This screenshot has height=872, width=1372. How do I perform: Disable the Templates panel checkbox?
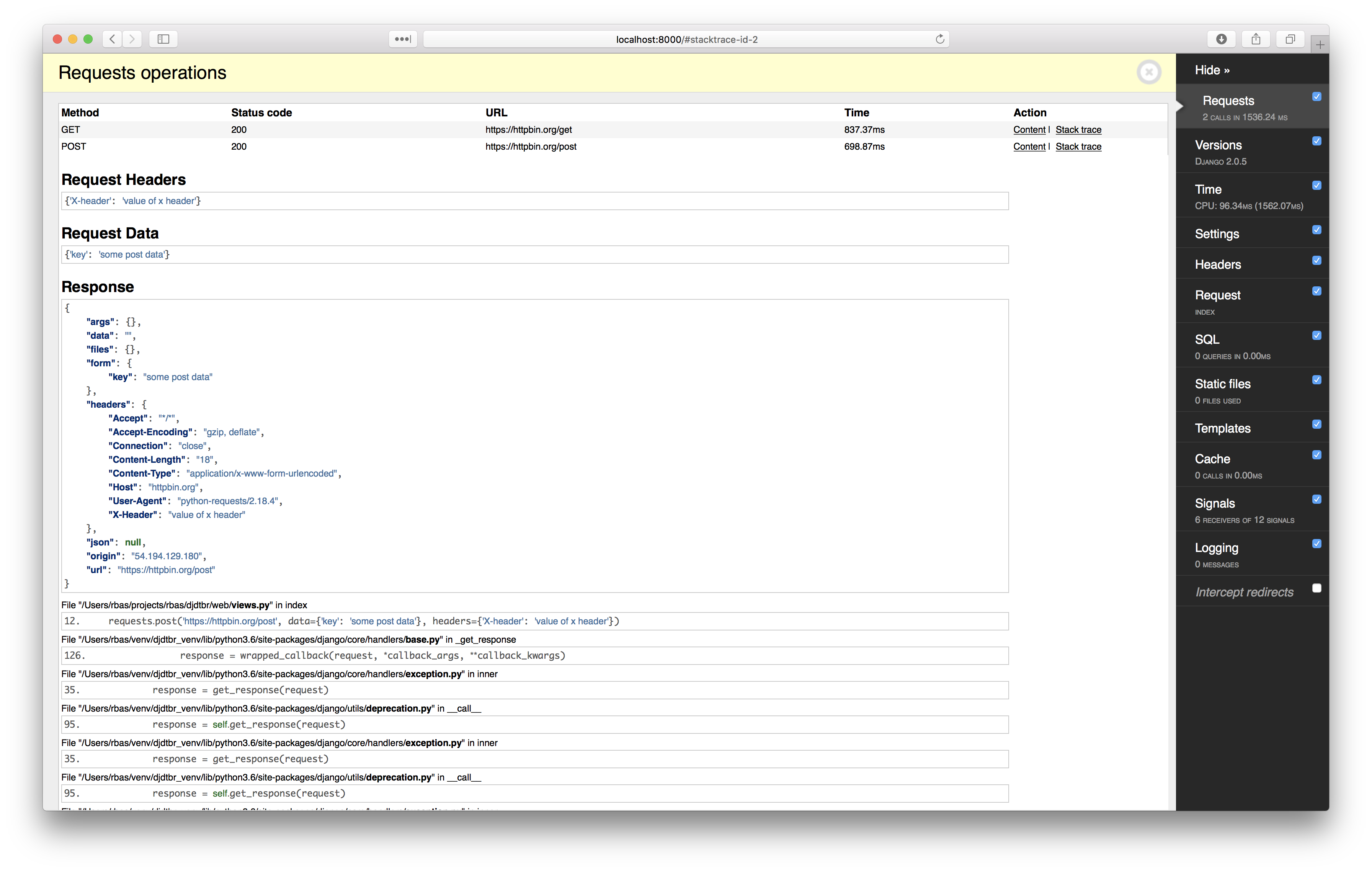pos(1317,424)
